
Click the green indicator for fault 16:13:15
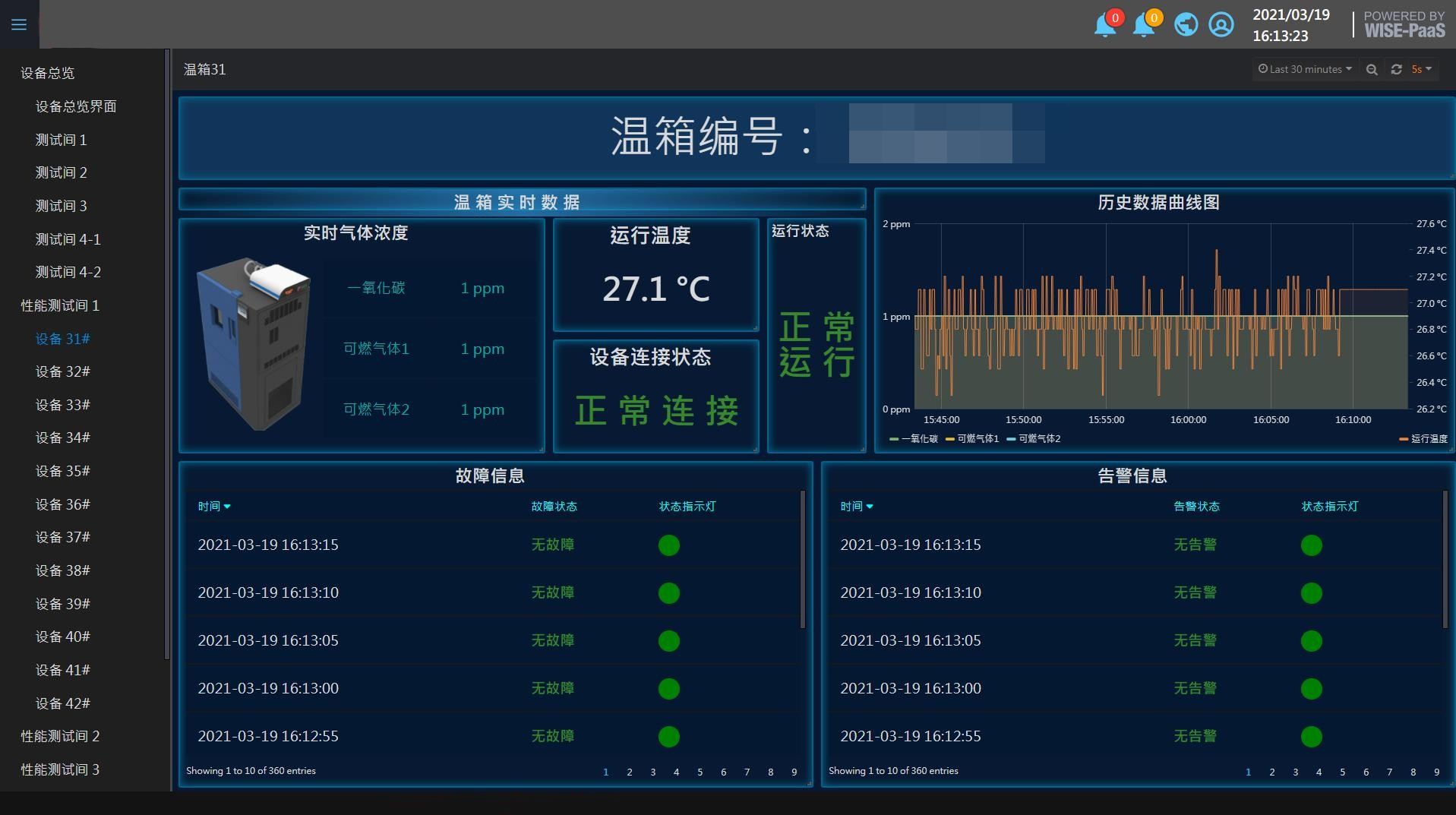pyautogui.click(x=669, y=545)
